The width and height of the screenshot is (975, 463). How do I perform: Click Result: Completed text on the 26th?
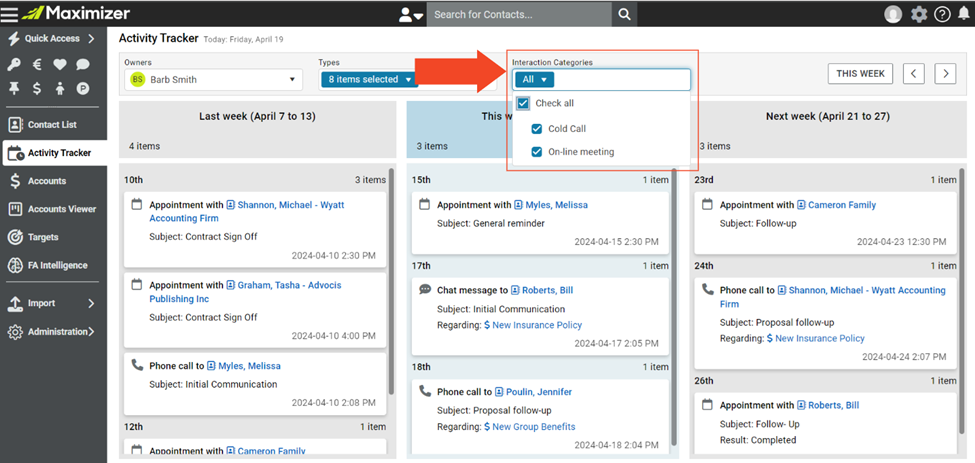tap(758, 440)
